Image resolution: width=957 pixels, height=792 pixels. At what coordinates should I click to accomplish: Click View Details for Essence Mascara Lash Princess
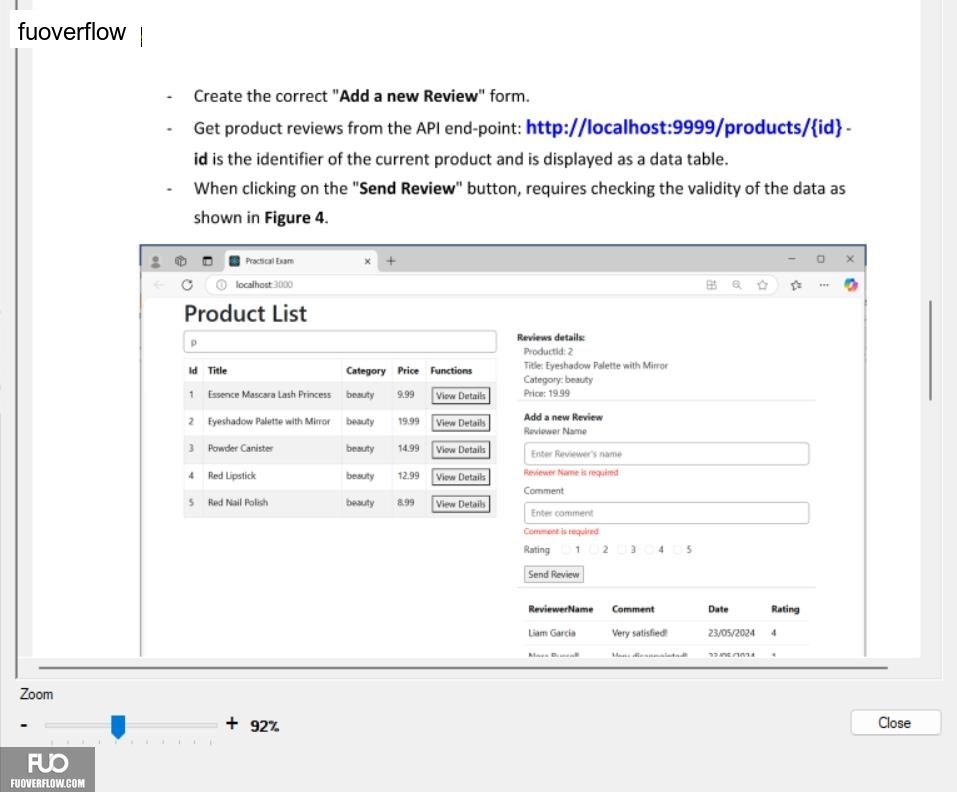coord(461,395)
